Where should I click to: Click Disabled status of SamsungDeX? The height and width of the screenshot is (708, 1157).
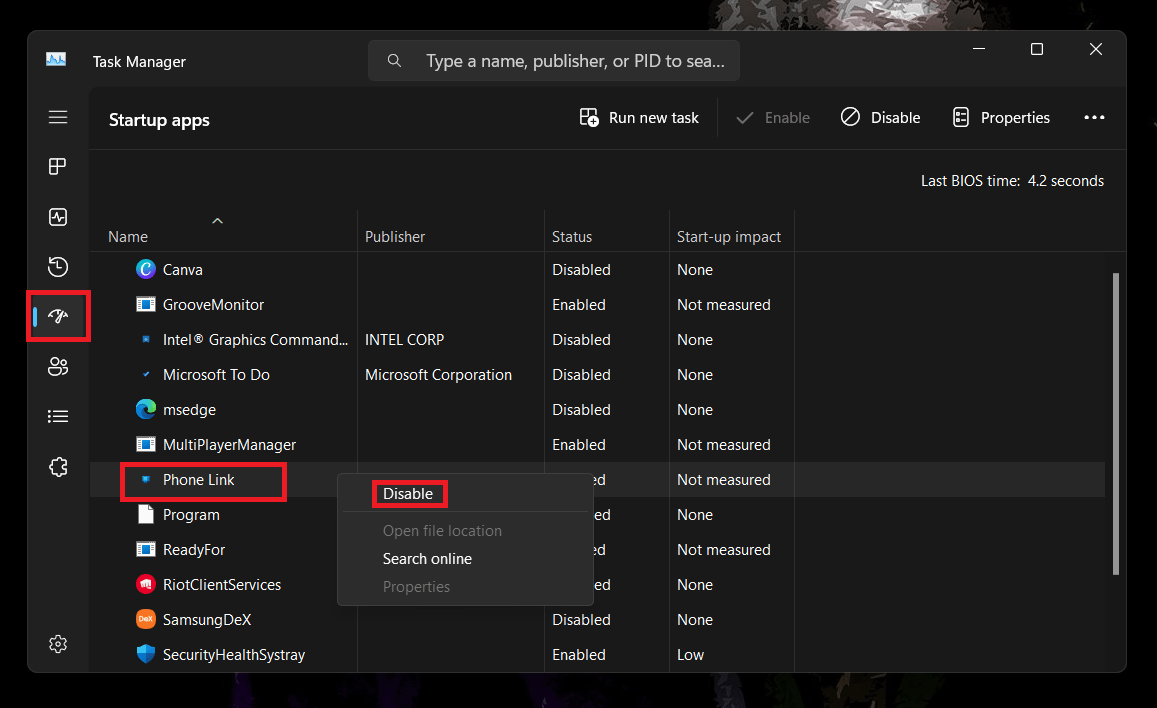pyautogui.click(x=581, y=619)
